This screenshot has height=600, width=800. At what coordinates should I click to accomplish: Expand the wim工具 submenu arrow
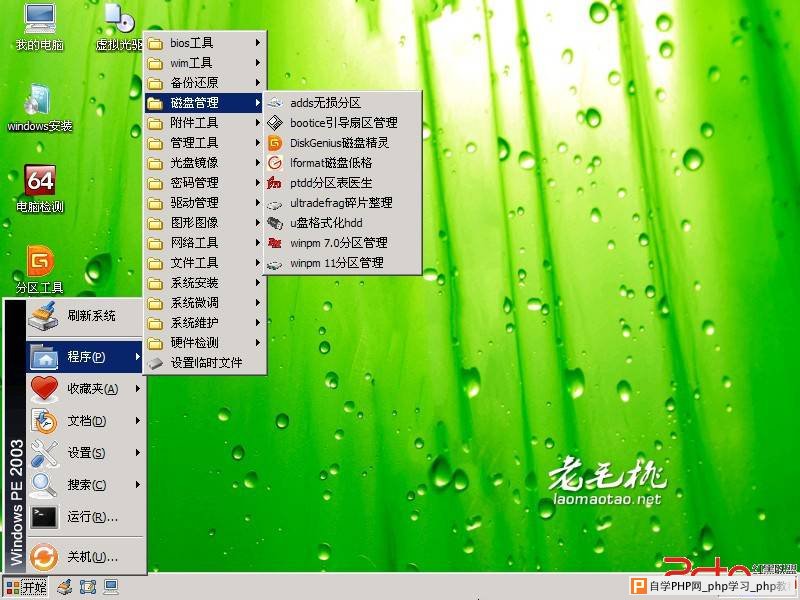(258, 63)
